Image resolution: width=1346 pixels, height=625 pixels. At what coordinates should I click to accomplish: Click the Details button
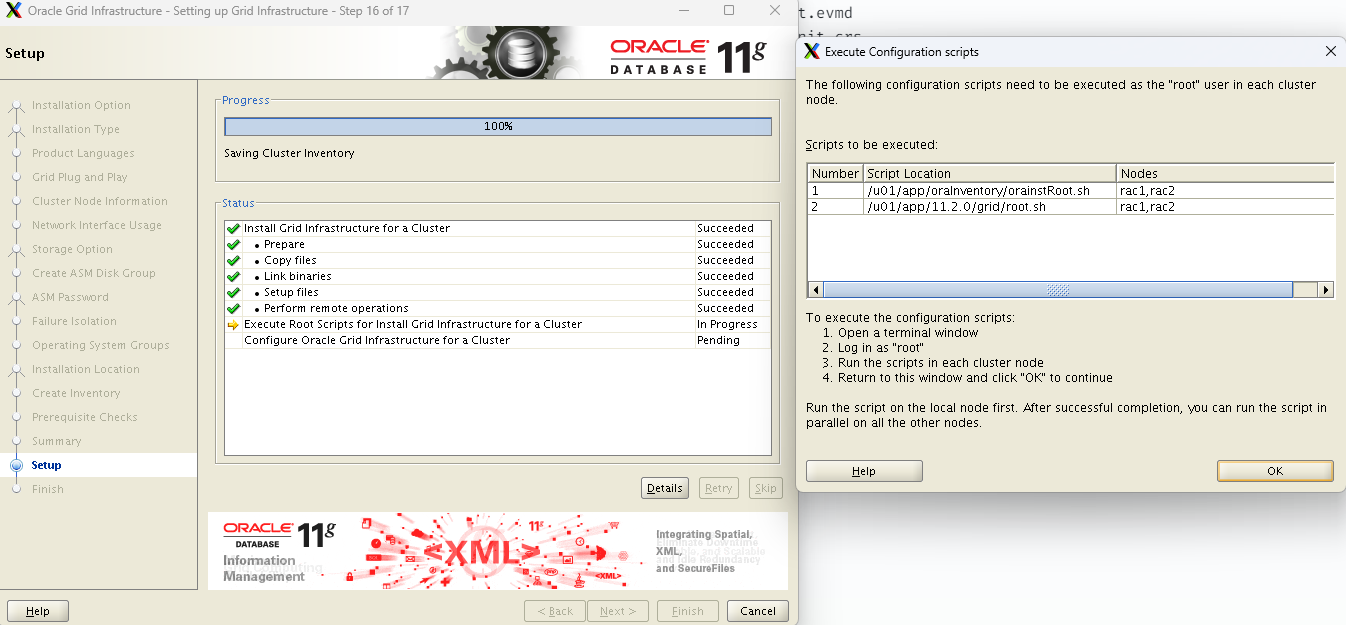[x=665, y=488]
